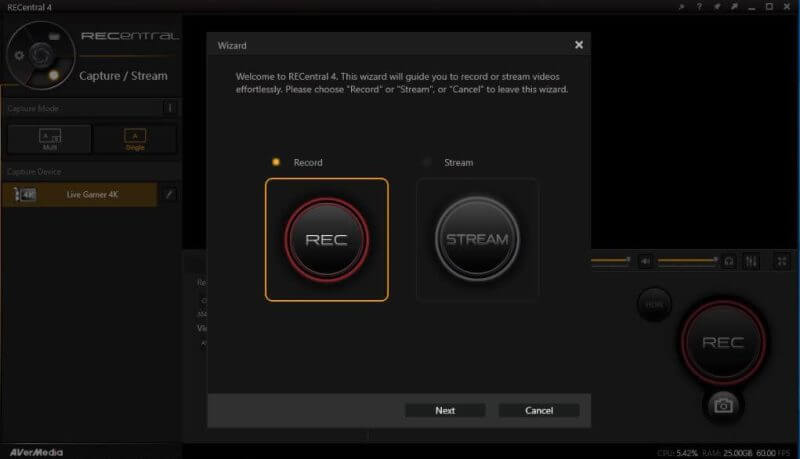Close the Wizard dialog with the X
This screenshot has width=800, height=459.
click(x=579, y=45)
